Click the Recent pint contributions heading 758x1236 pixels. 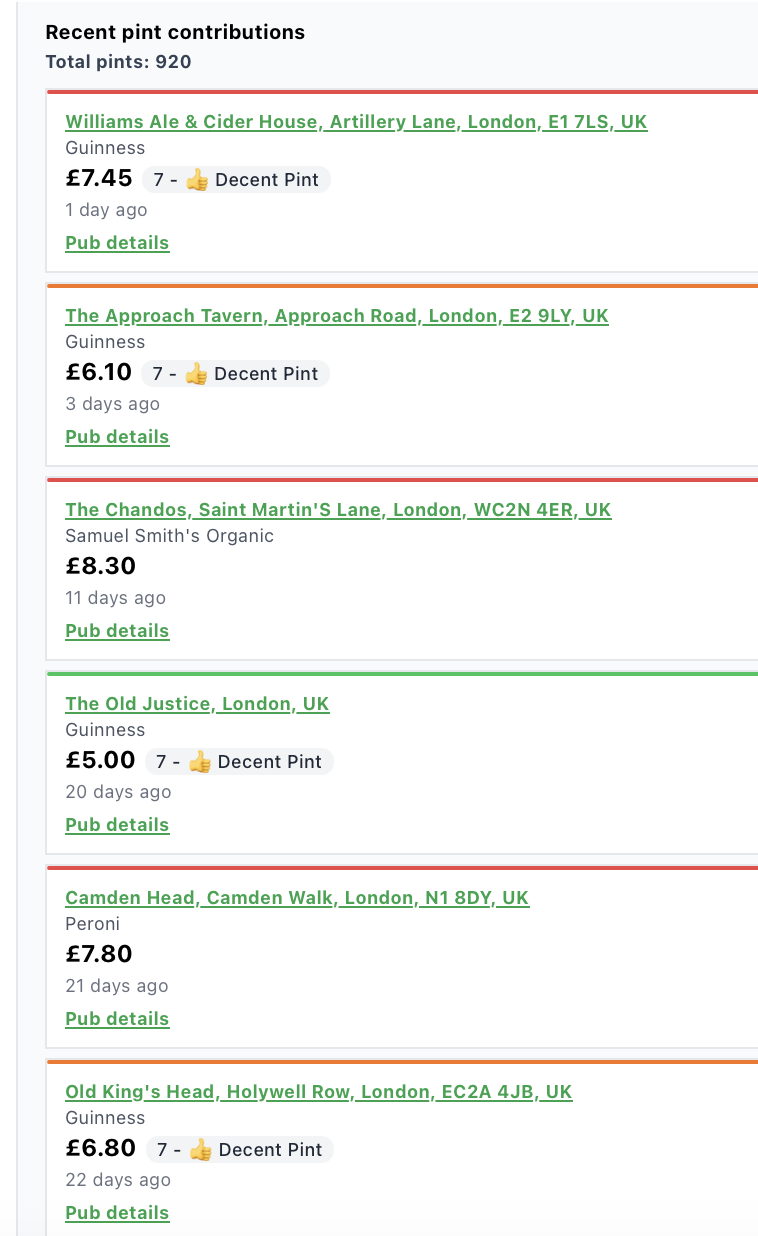(x=175, y=32)
